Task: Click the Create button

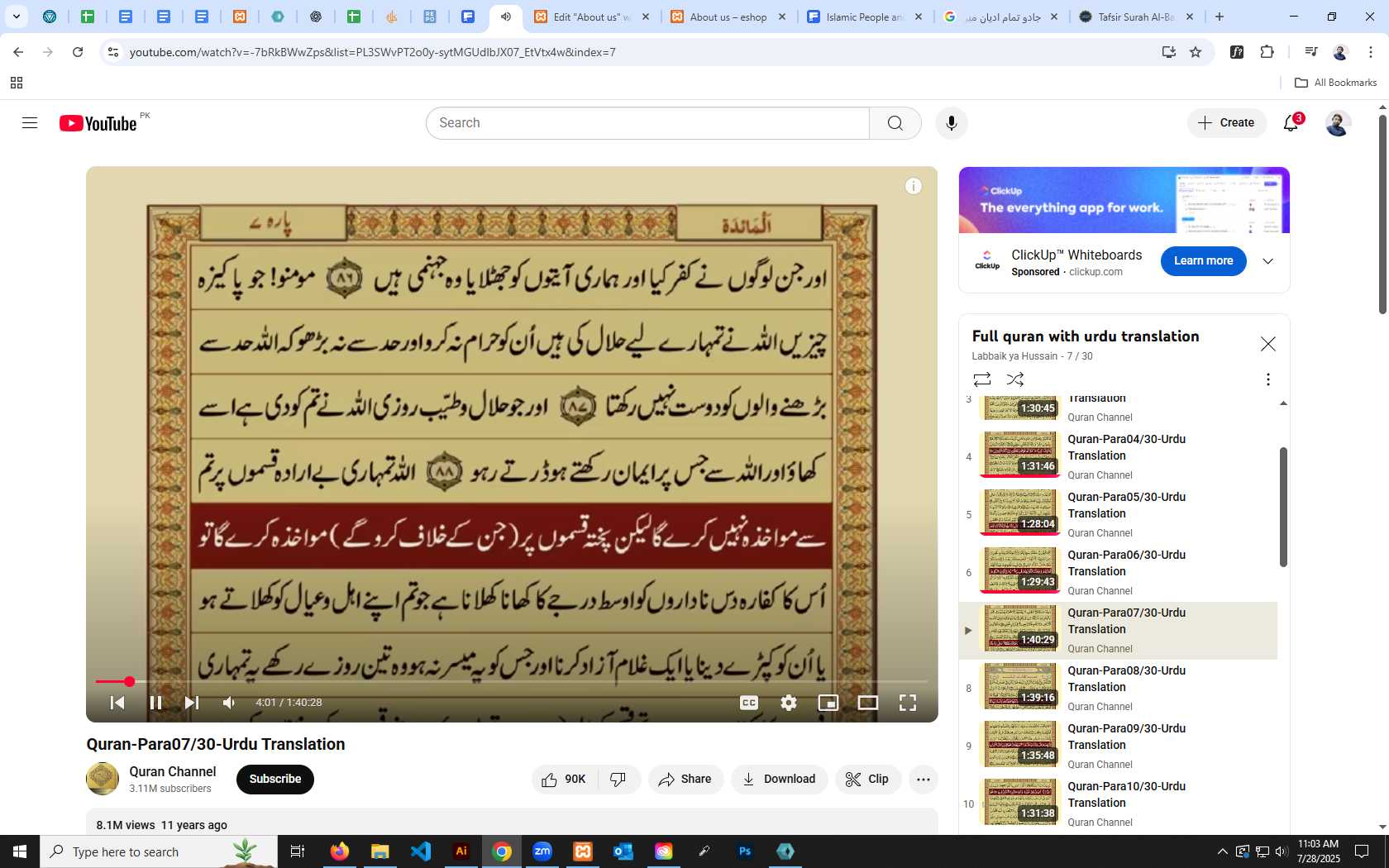Action: 1227,123
